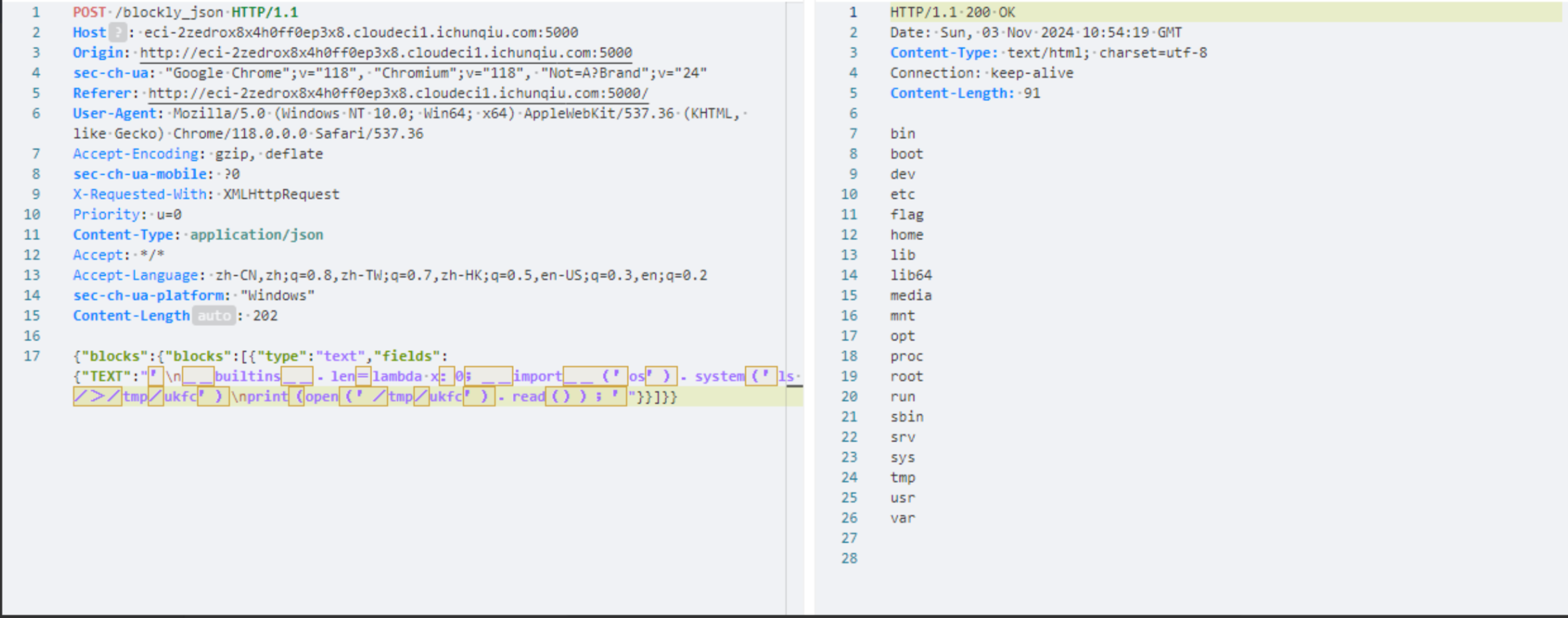The width and height of the screenshot is (1568, 618).
Task: Click the response Content-Length 91 header
Action: click(966, 93)
